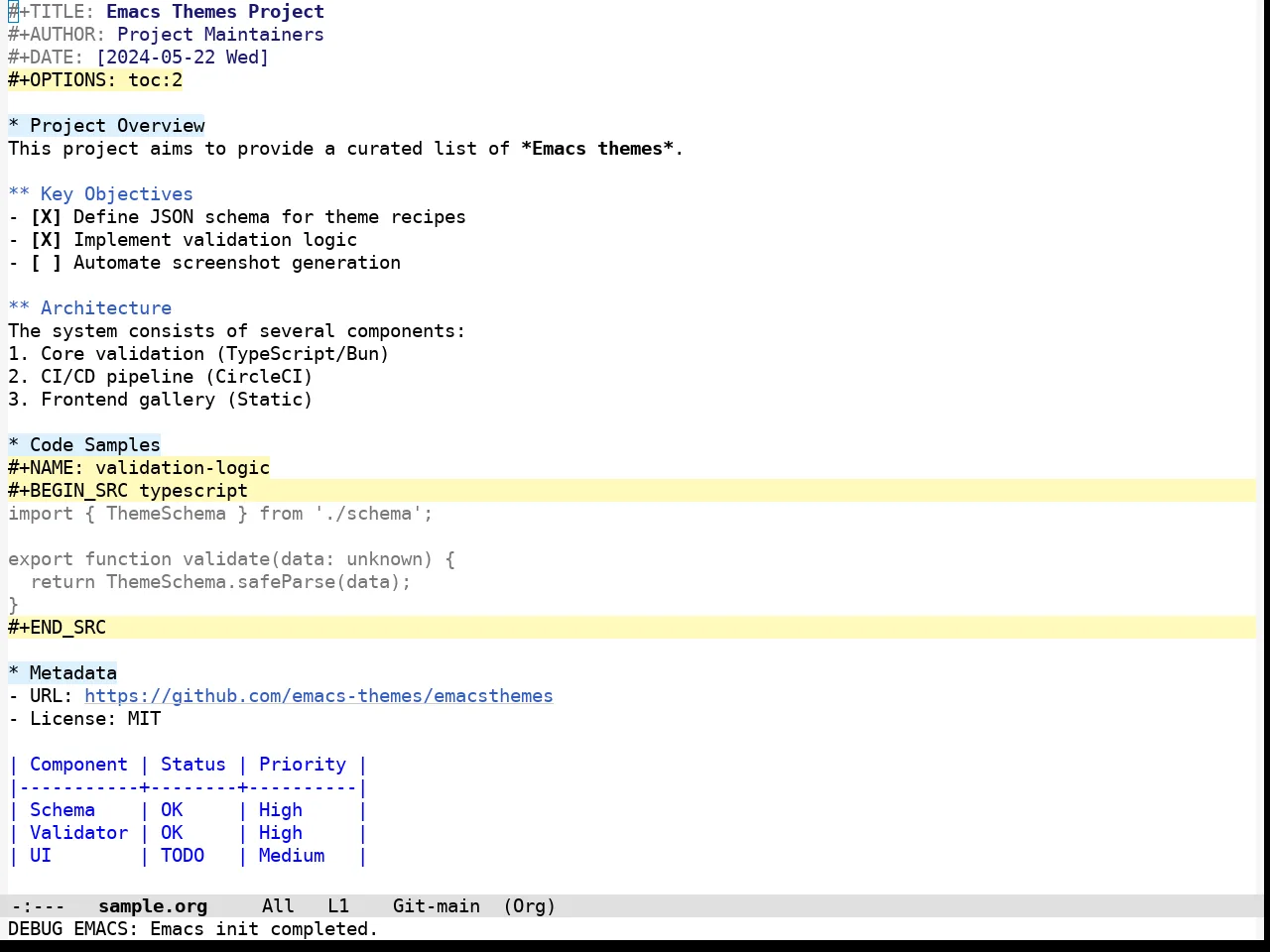The image size is (1270, 952).
Task: Collapse the 'Project Overview' heading
Action: [x=106, y=126]
